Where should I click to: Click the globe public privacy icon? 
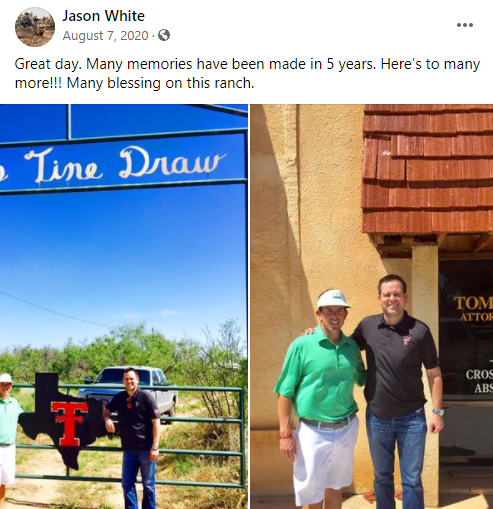pos(164,35)
